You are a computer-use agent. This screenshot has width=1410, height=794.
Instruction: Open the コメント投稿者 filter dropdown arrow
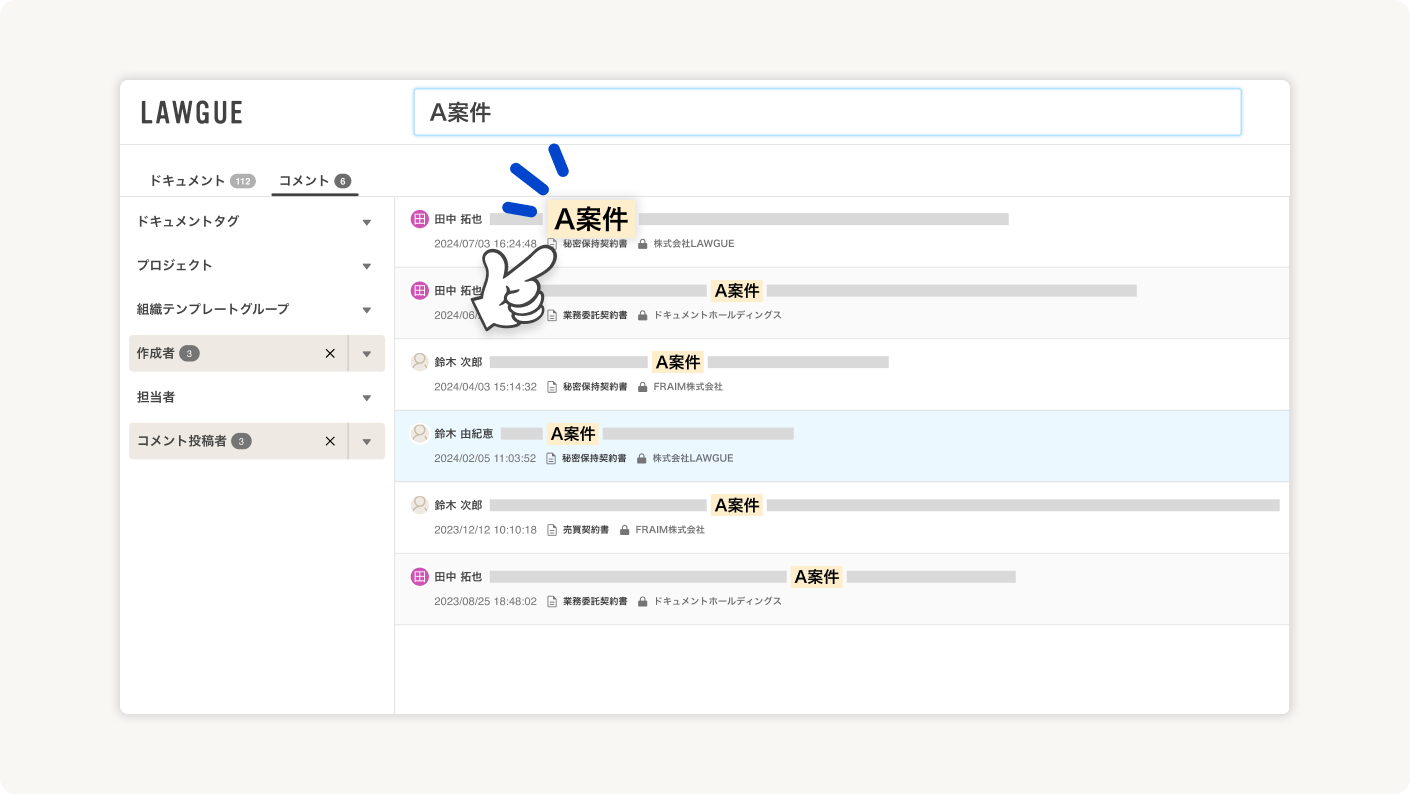(x=366, y=441)
